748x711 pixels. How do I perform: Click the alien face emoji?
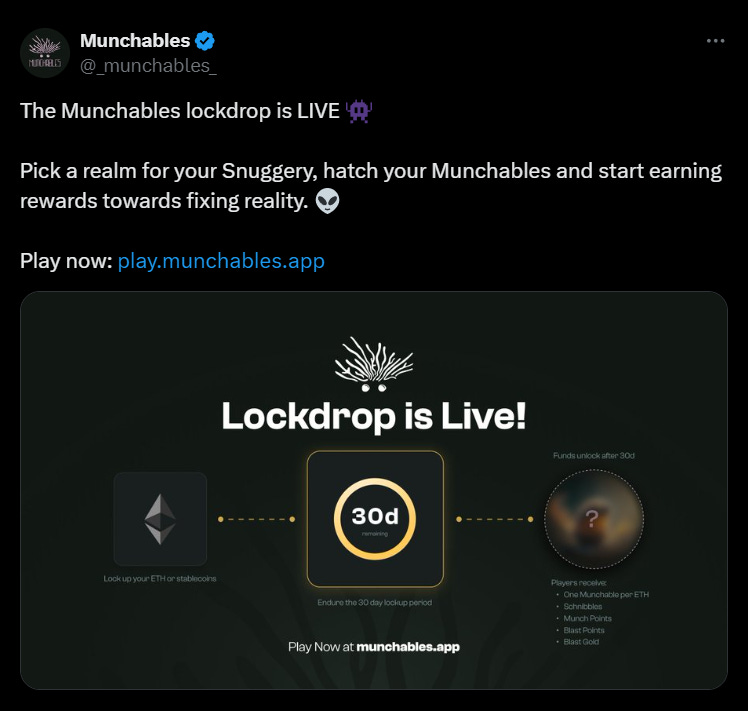click(x=327, y=201)
